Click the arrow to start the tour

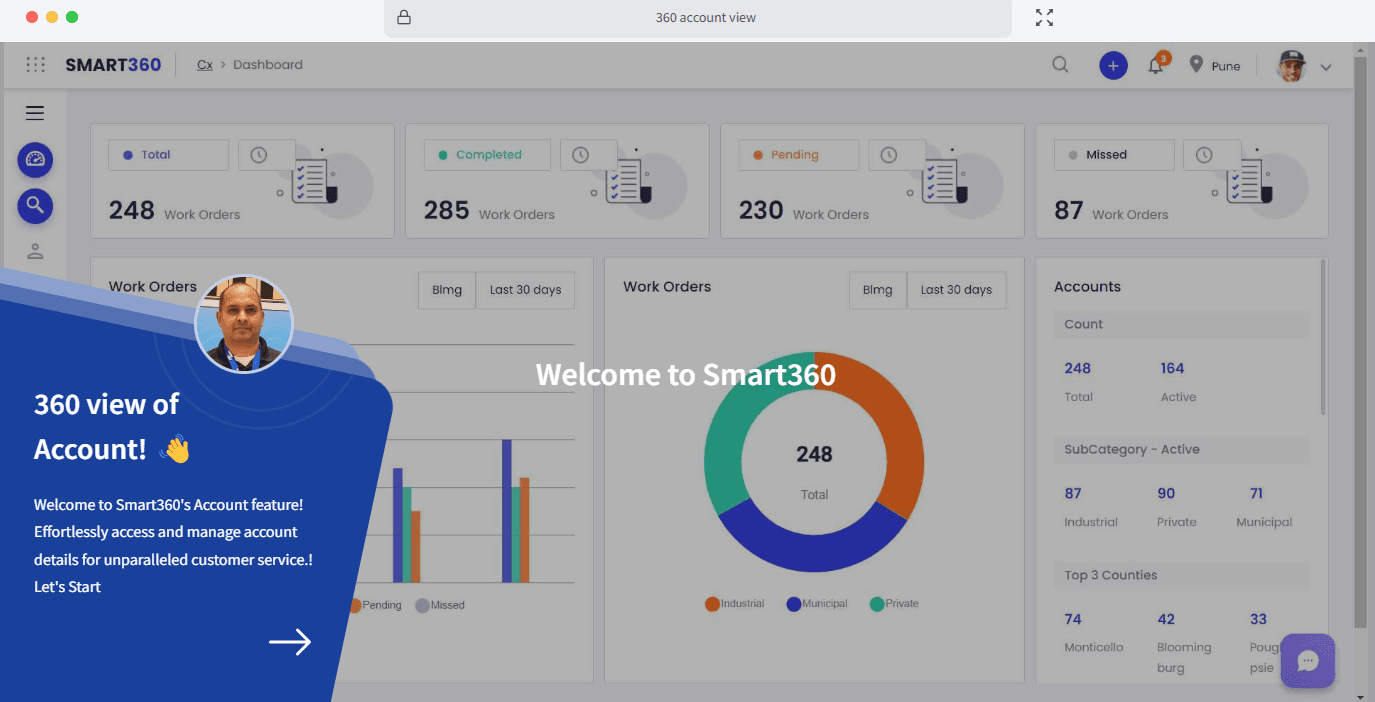click(290, 642)
